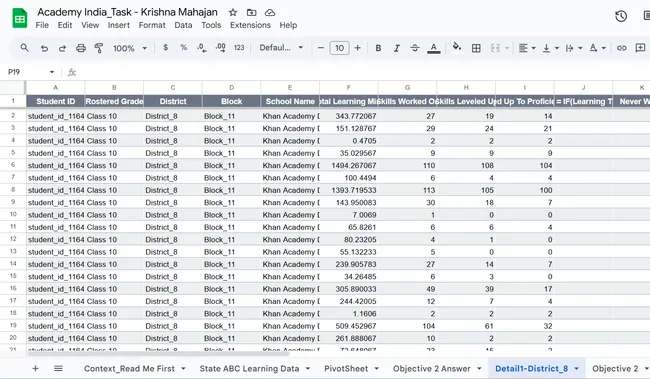Screen dimensions: 650x379
Task: Format as percent
Action: coord(184,48)
